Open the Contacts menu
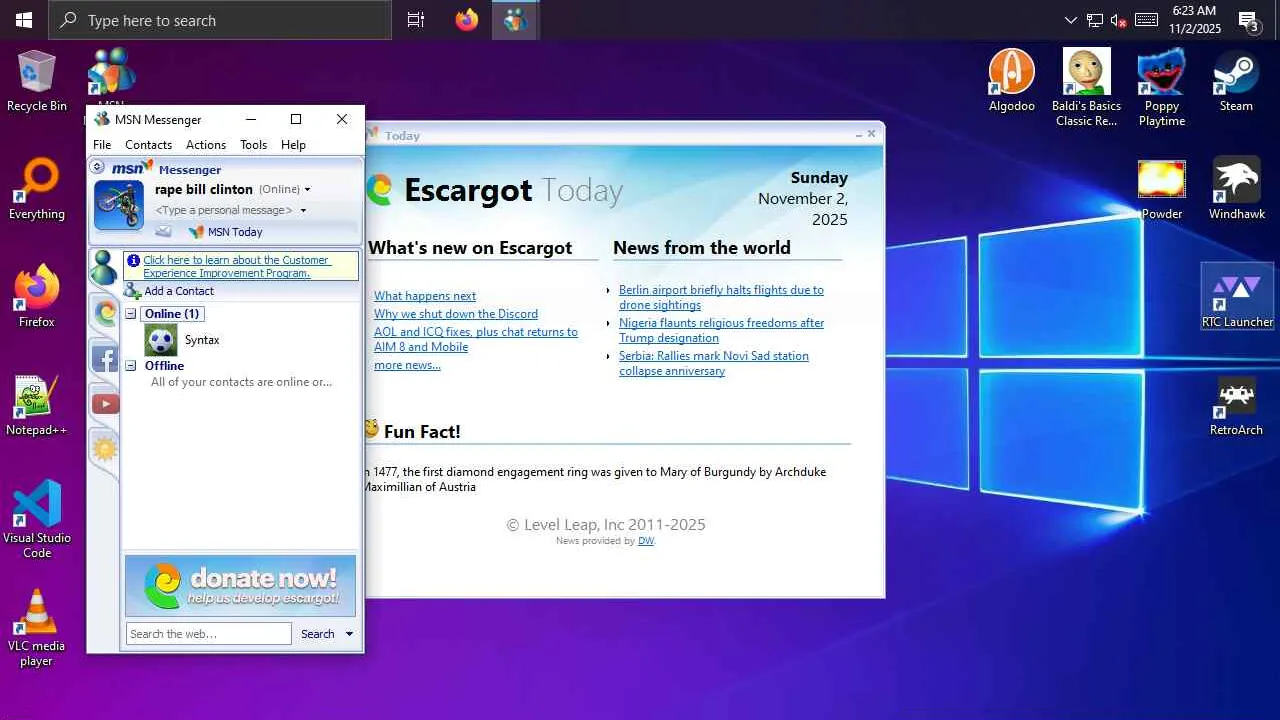The width and height of the screenshot is (1280, 720). point(148,145)
